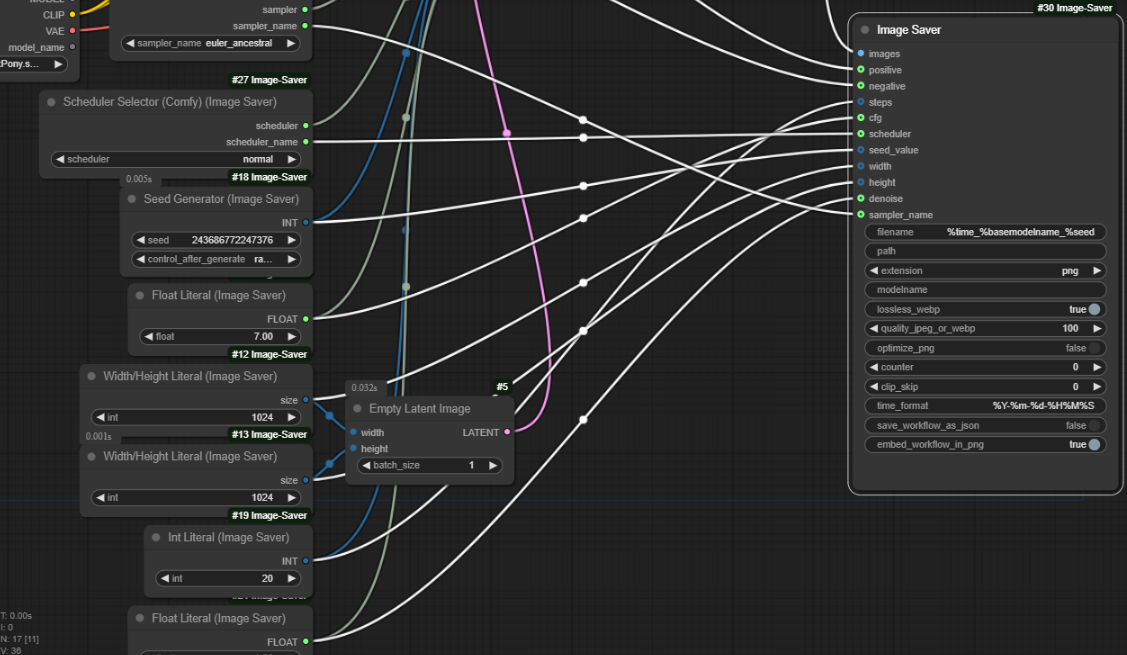1127x655 pixels.
Task: Edit the path field
Action: 985,251
